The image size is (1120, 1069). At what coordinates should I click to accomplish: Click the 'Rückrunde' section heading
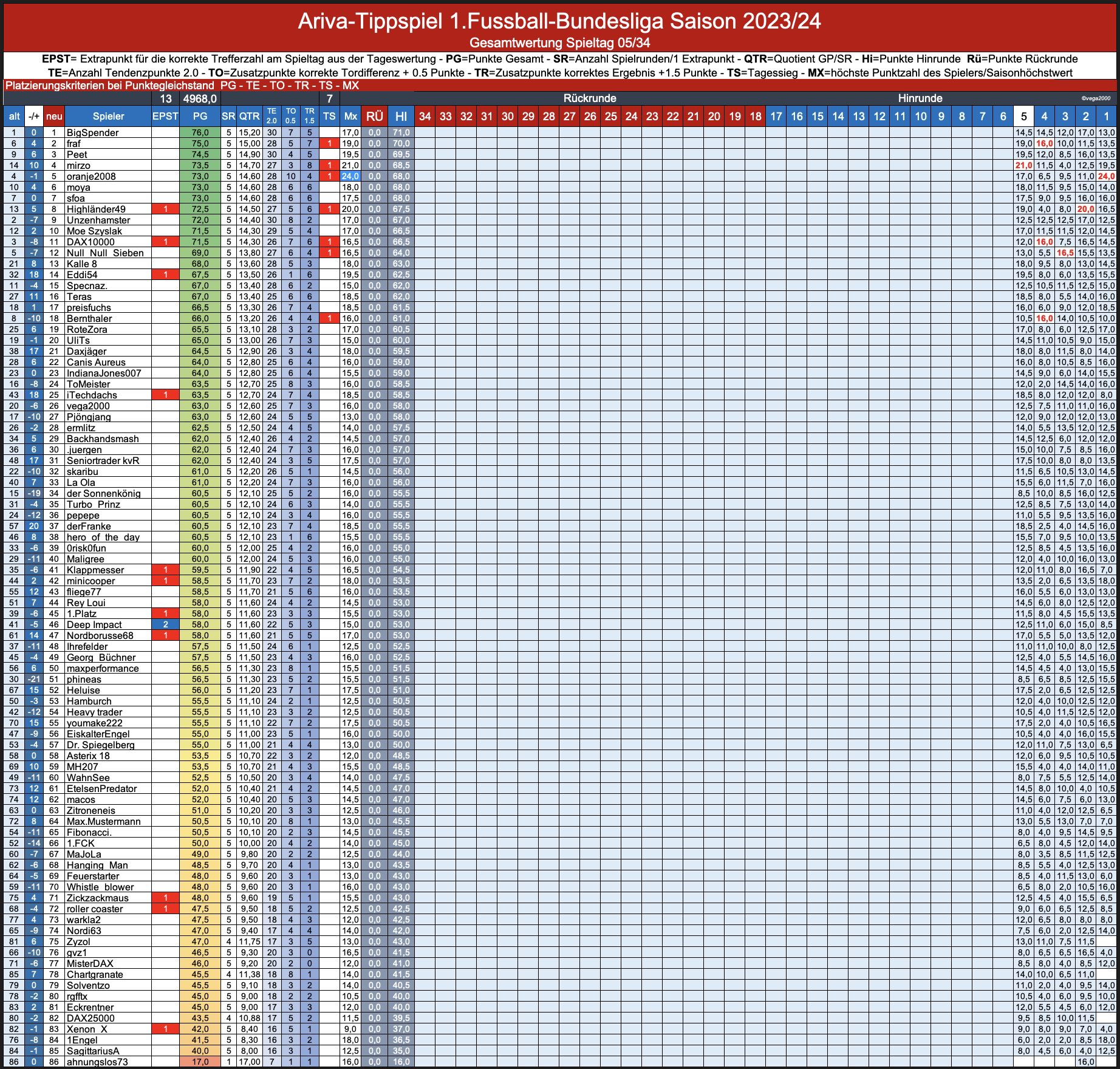(589, 98)
